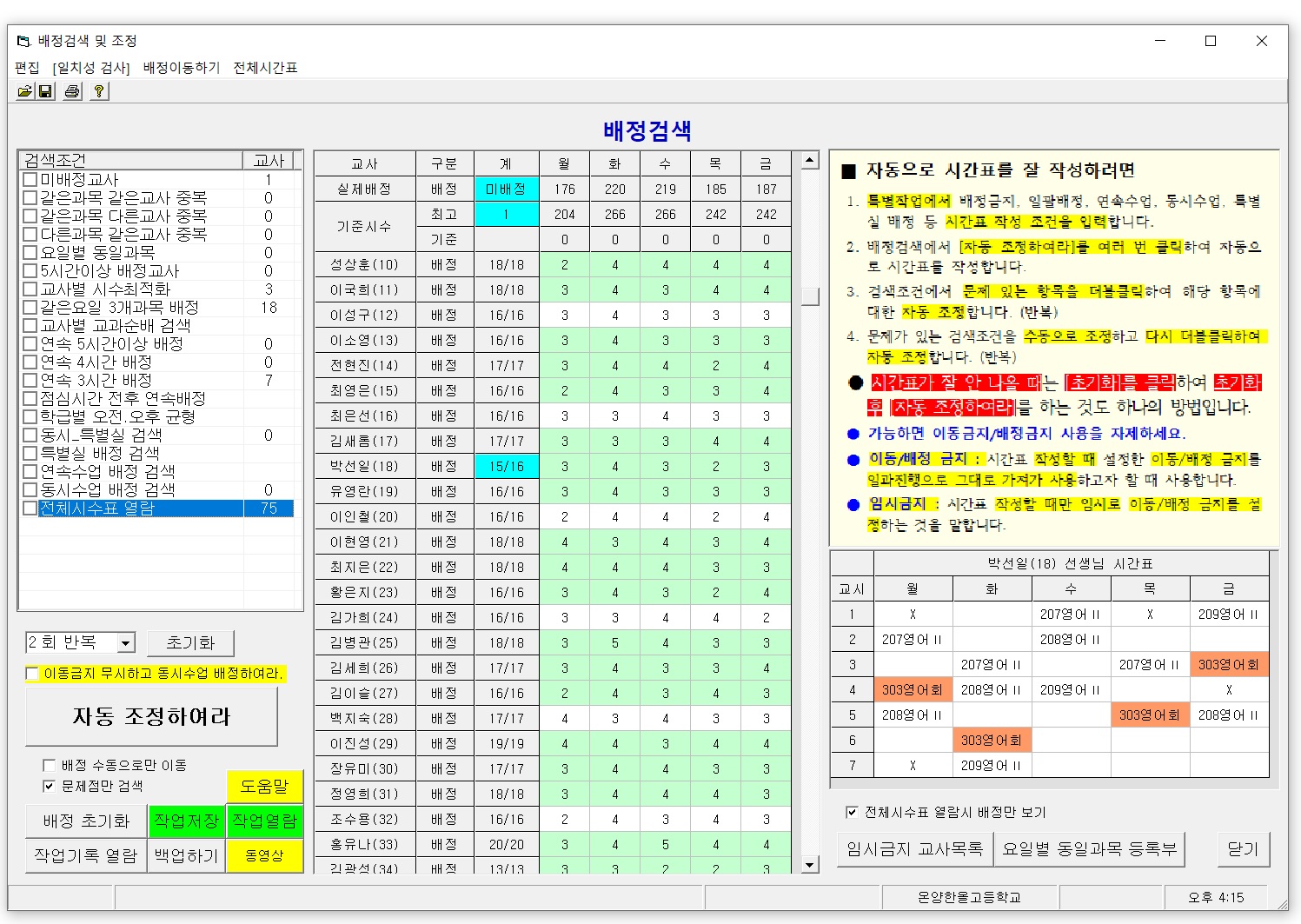Screen dimensions: 1301x924
Task: Click the 교사 header in condition list
Action: coord(269,160)
